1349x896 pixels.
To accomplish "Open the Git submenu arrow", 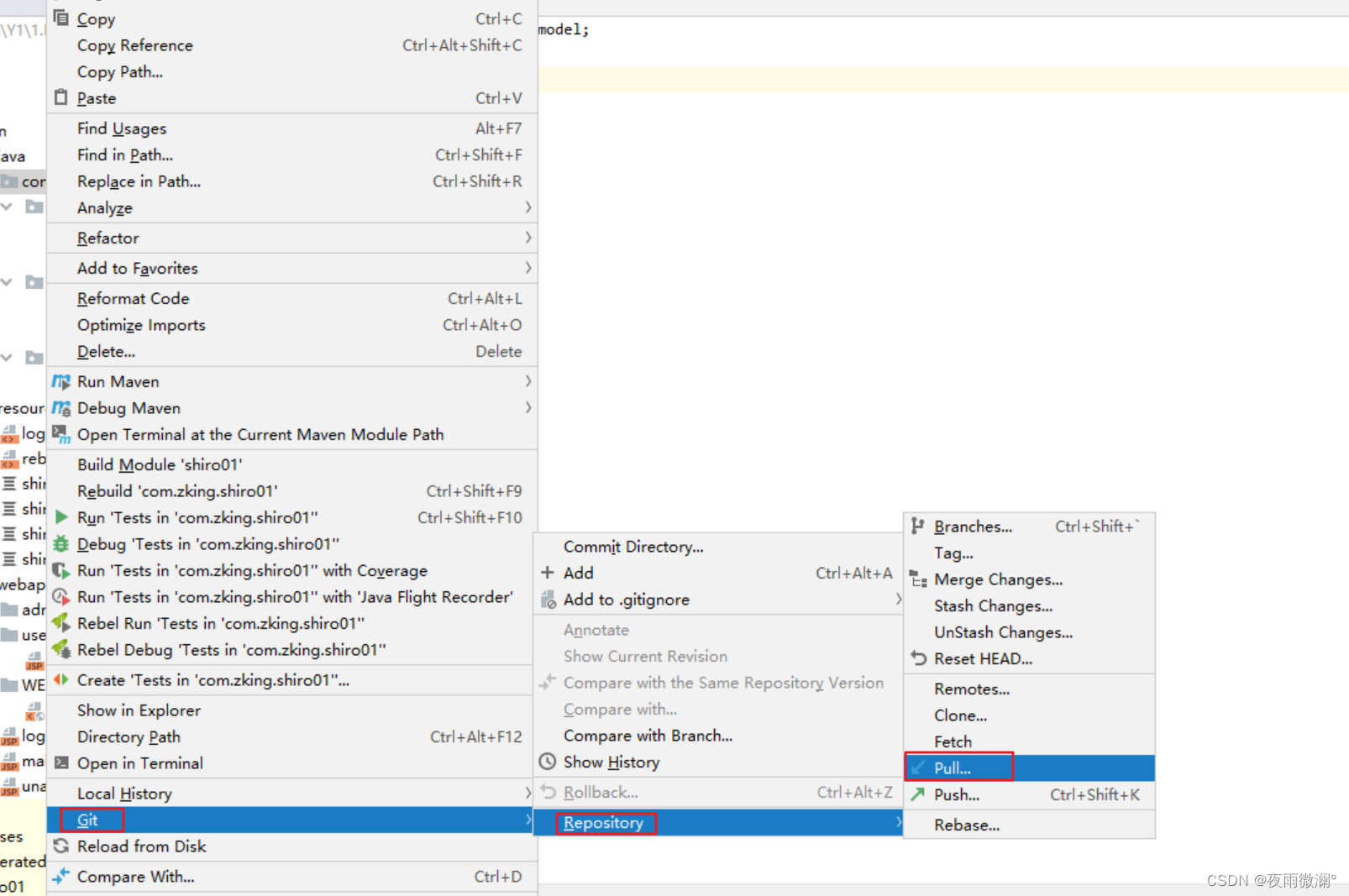I will coord(528,820).
